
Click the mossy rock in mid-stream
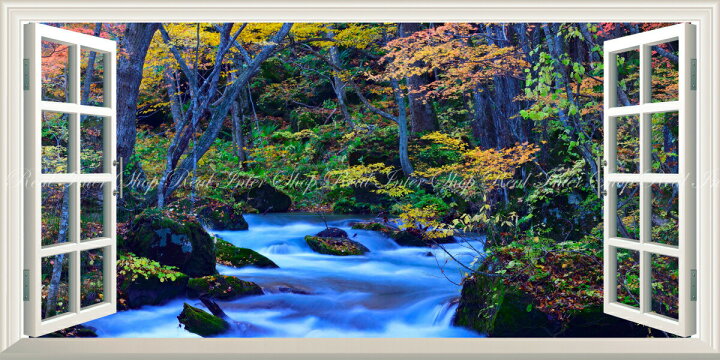(336, 243)
